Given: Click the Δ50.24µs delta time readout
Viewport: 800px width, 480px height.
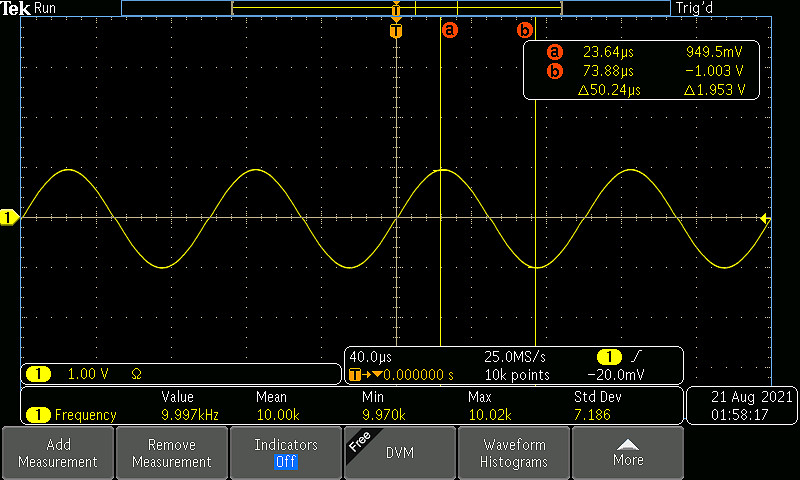Looking at the screenshot, I should coord(609,90).
